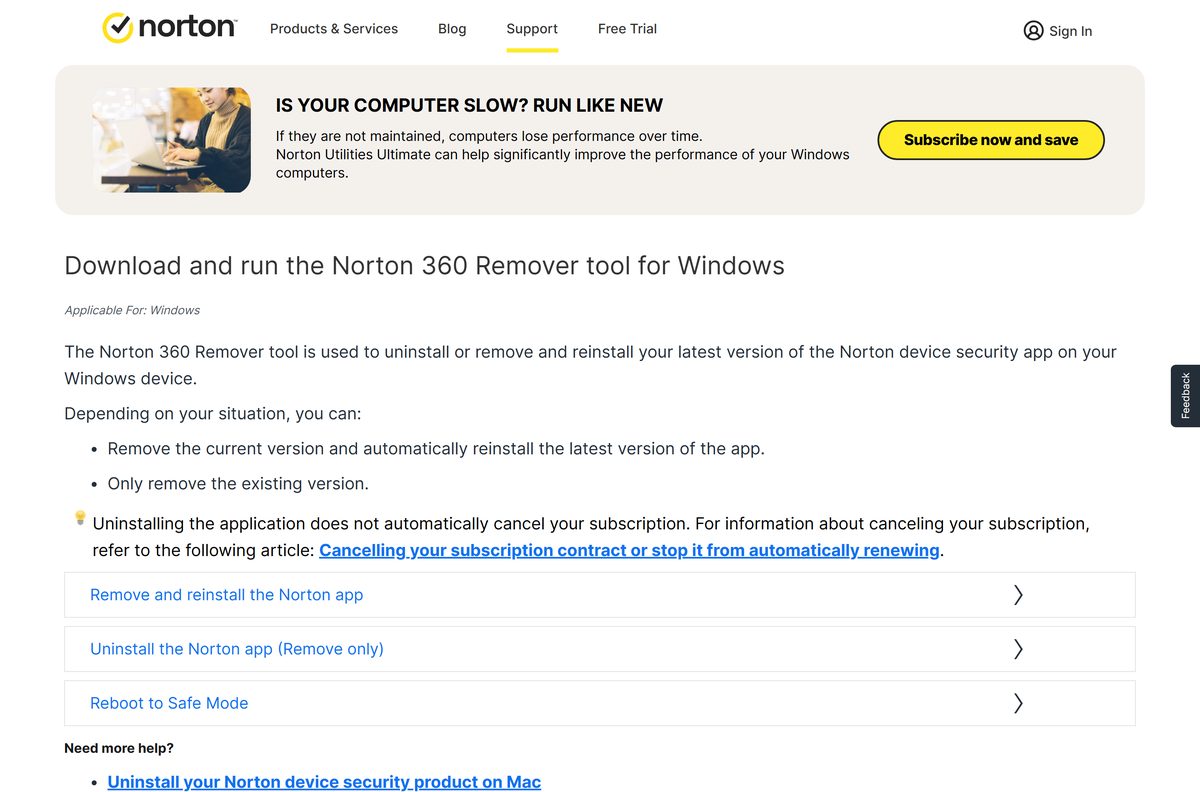
Task: Click the Applicable For: Windows text
Action: click(x=132, y=310)
